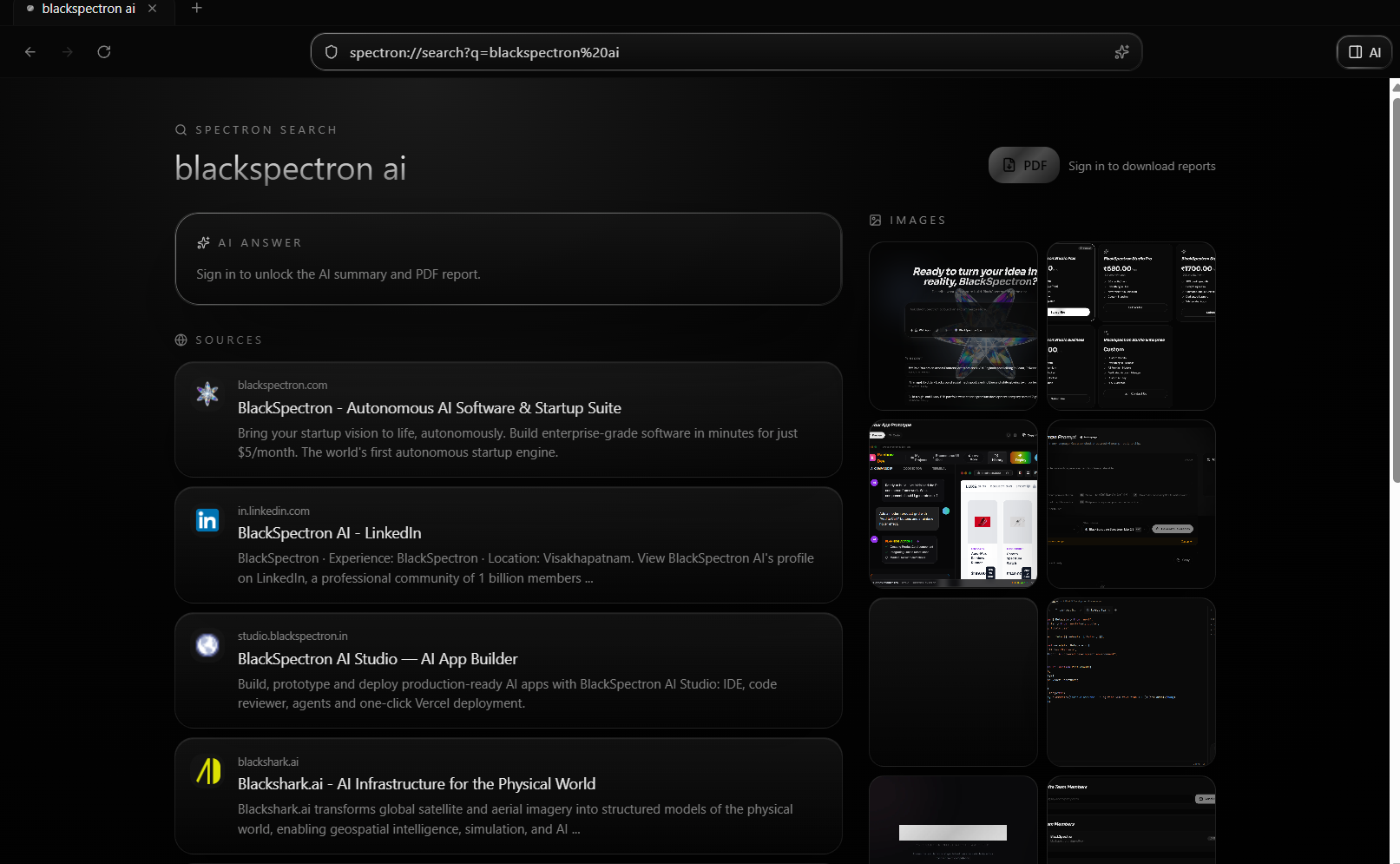Image resolution: width=1400 pixels, height=864 pixels.
Task: Open the Prompt editor image thumbnail
Action: (x=1131, y=504)
